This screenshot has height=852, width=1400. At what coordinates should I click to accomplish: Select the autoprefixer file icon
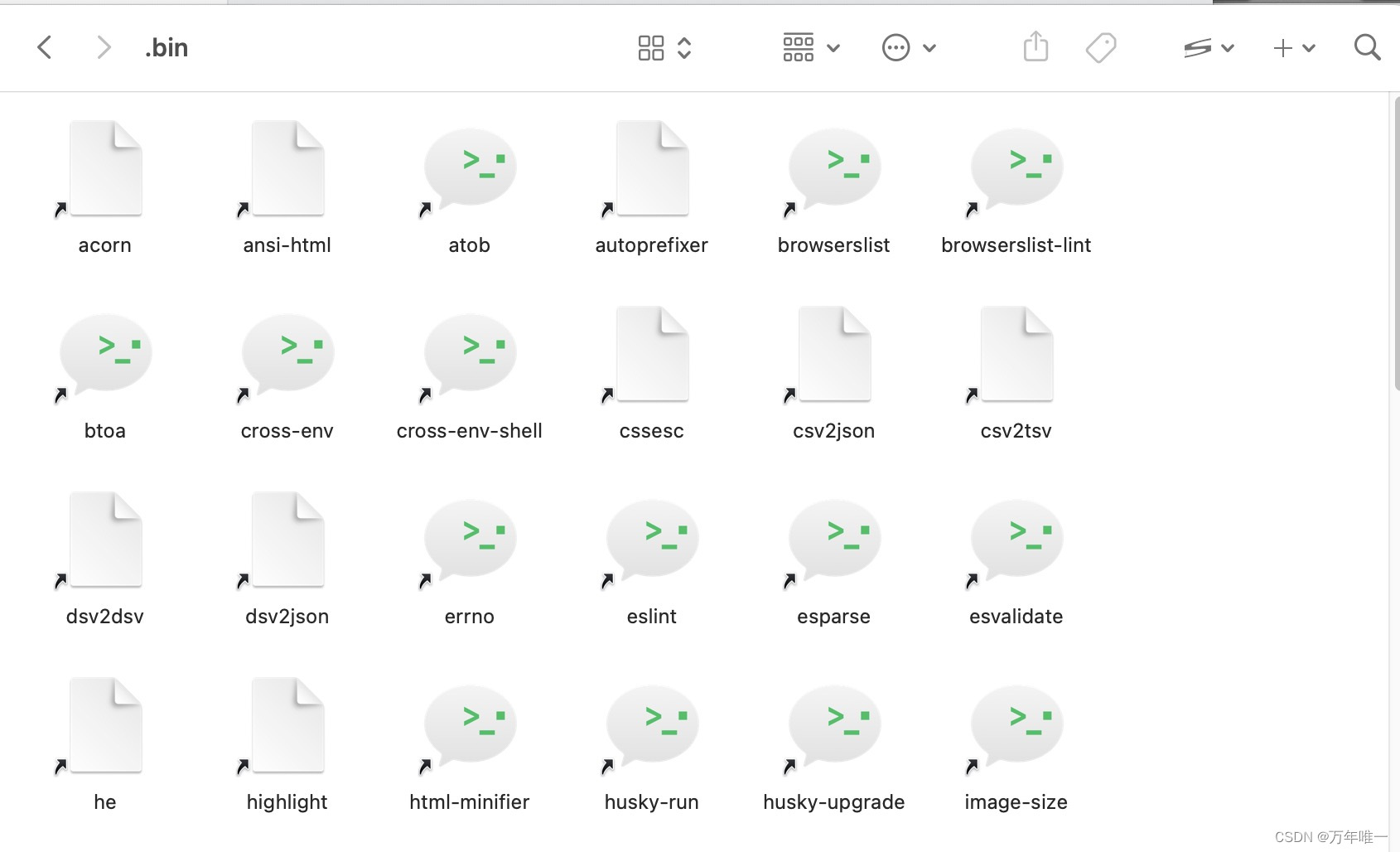pos(652,168)
